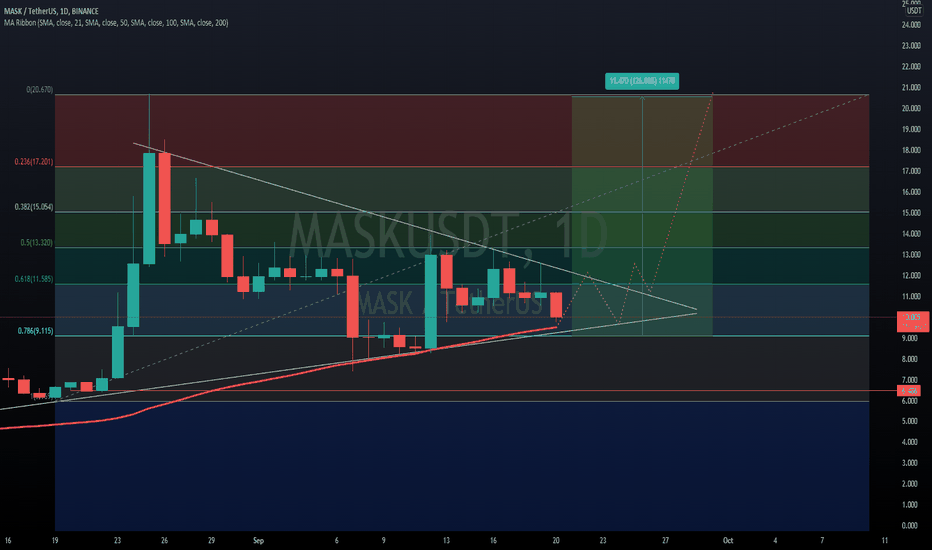
Task: Select the teal price-range measurement label
Action: (x=642, y=81)
